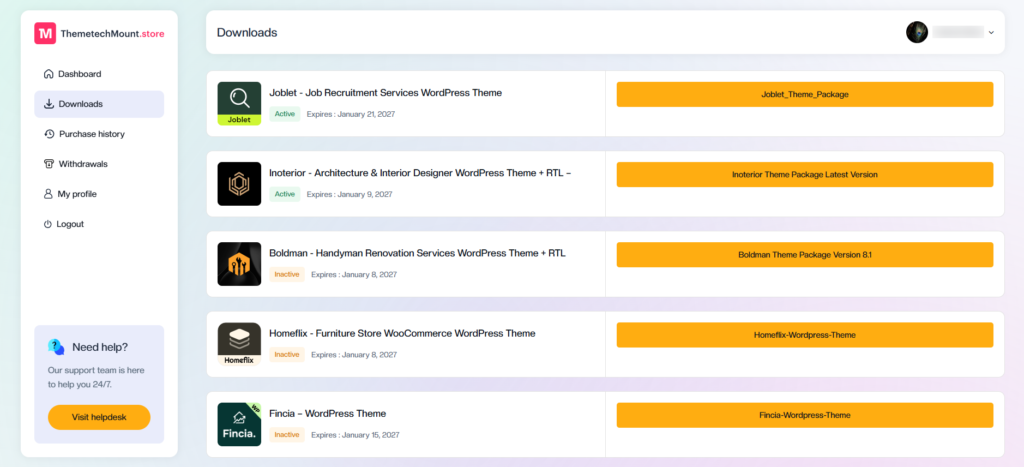This screenshot has height=467, width=1024.
Task: Expand the user account dropdown chevron
Action: click(x=991, y=32)
